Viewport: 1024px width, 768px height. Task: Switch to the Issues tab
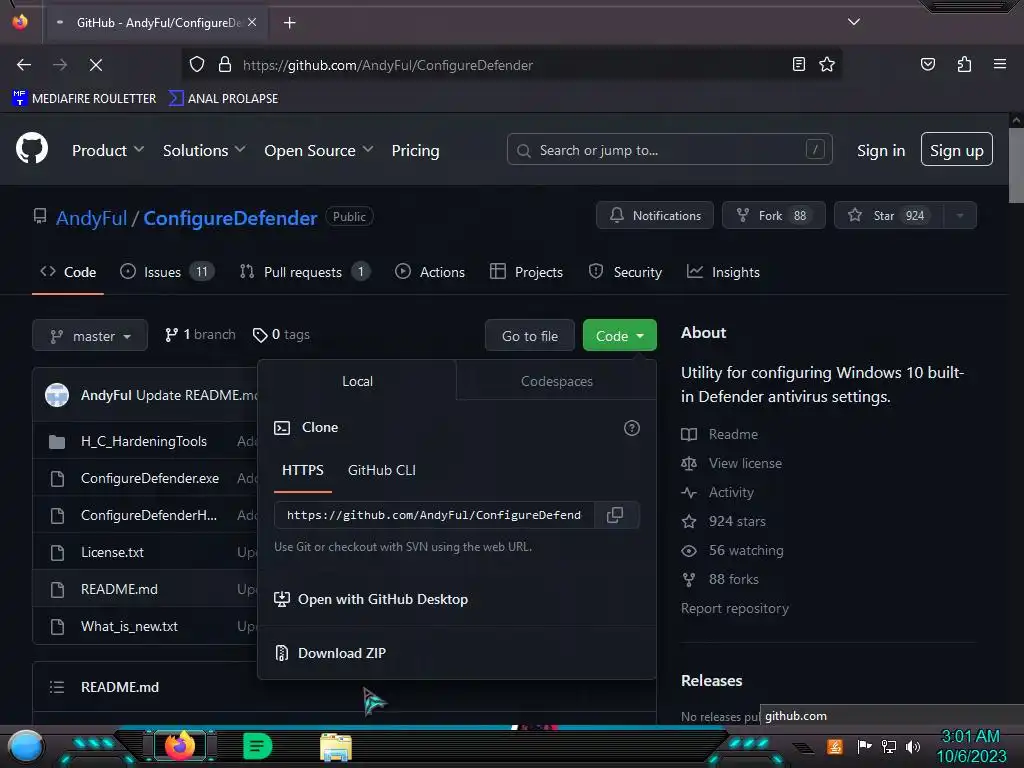click(x=167, y=272)
